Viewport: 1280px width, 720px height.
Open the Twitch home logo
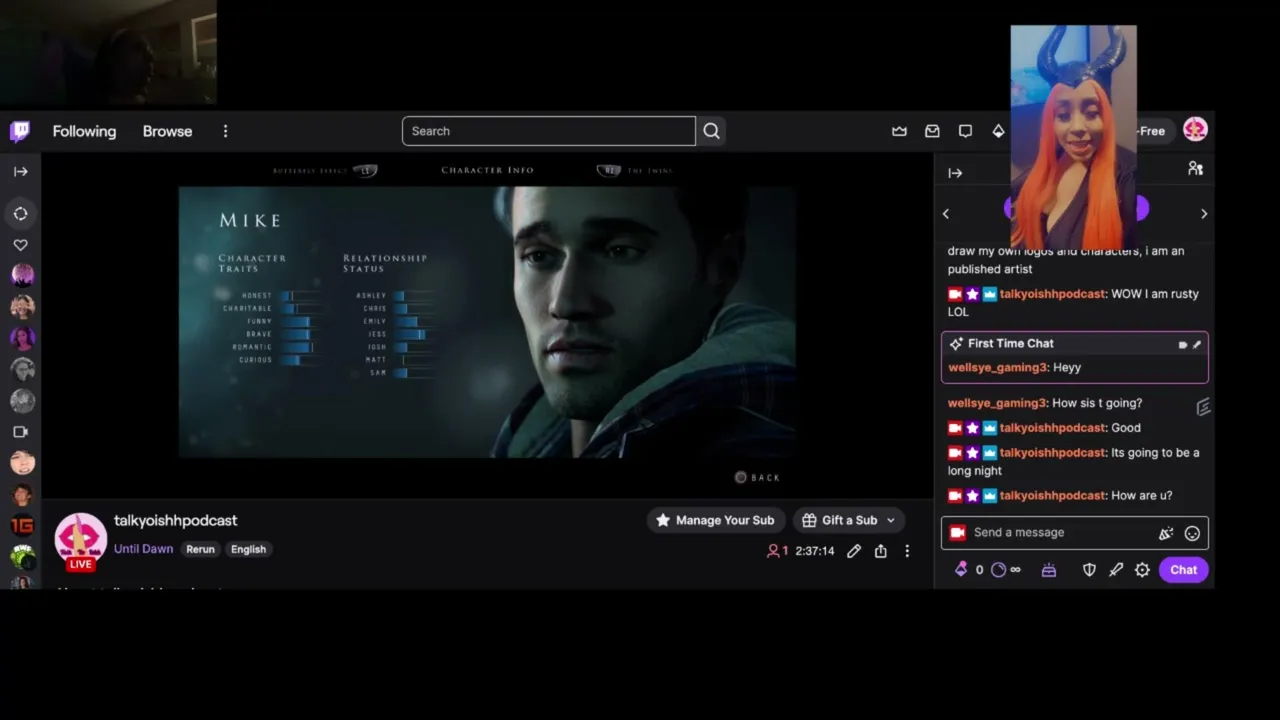click(x=20, y=131)
